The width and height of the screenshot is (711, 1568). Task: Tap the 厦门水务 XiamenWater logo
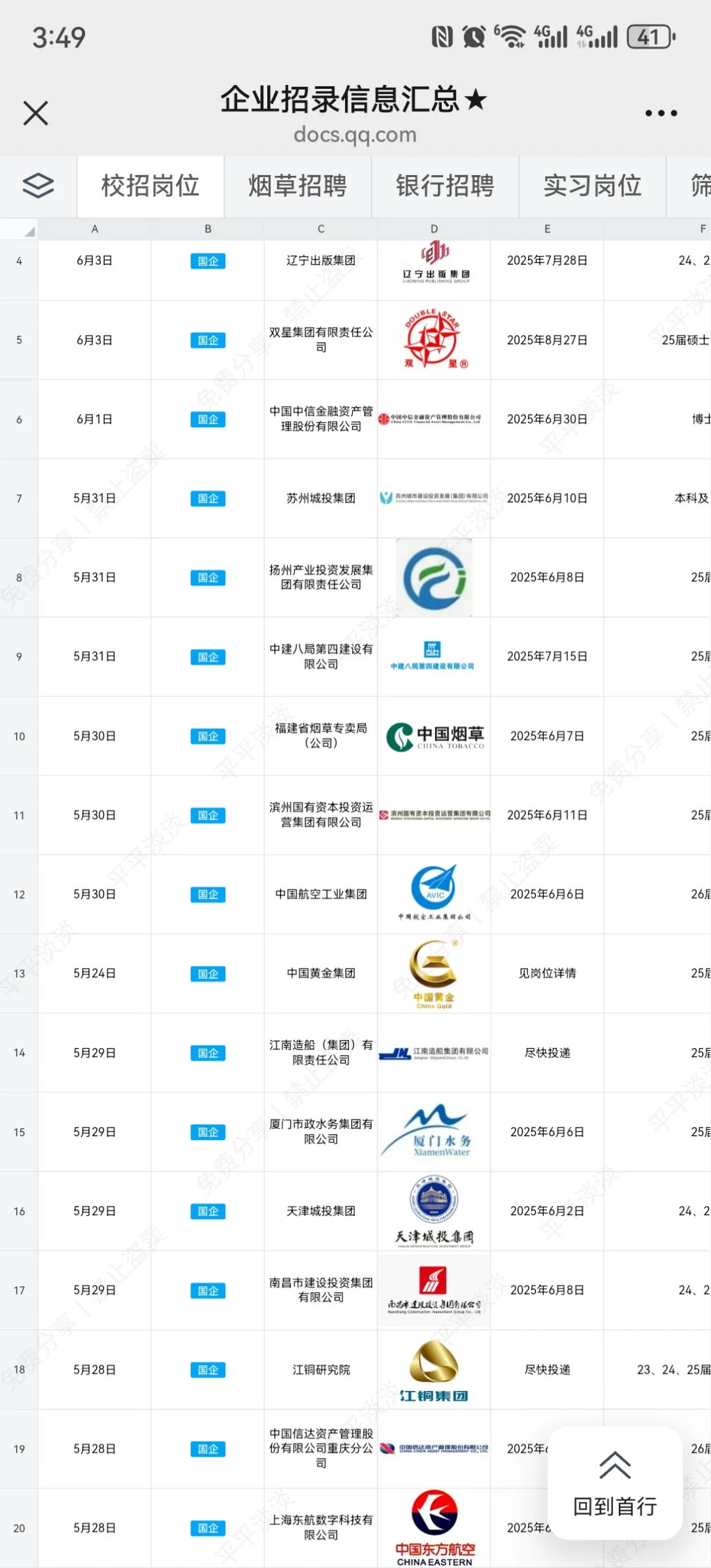425,1130
